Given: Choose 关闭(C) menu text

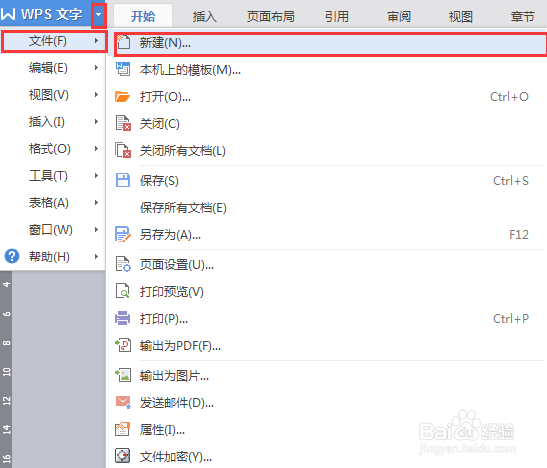Looking at the screenshot, I should 159,123.
